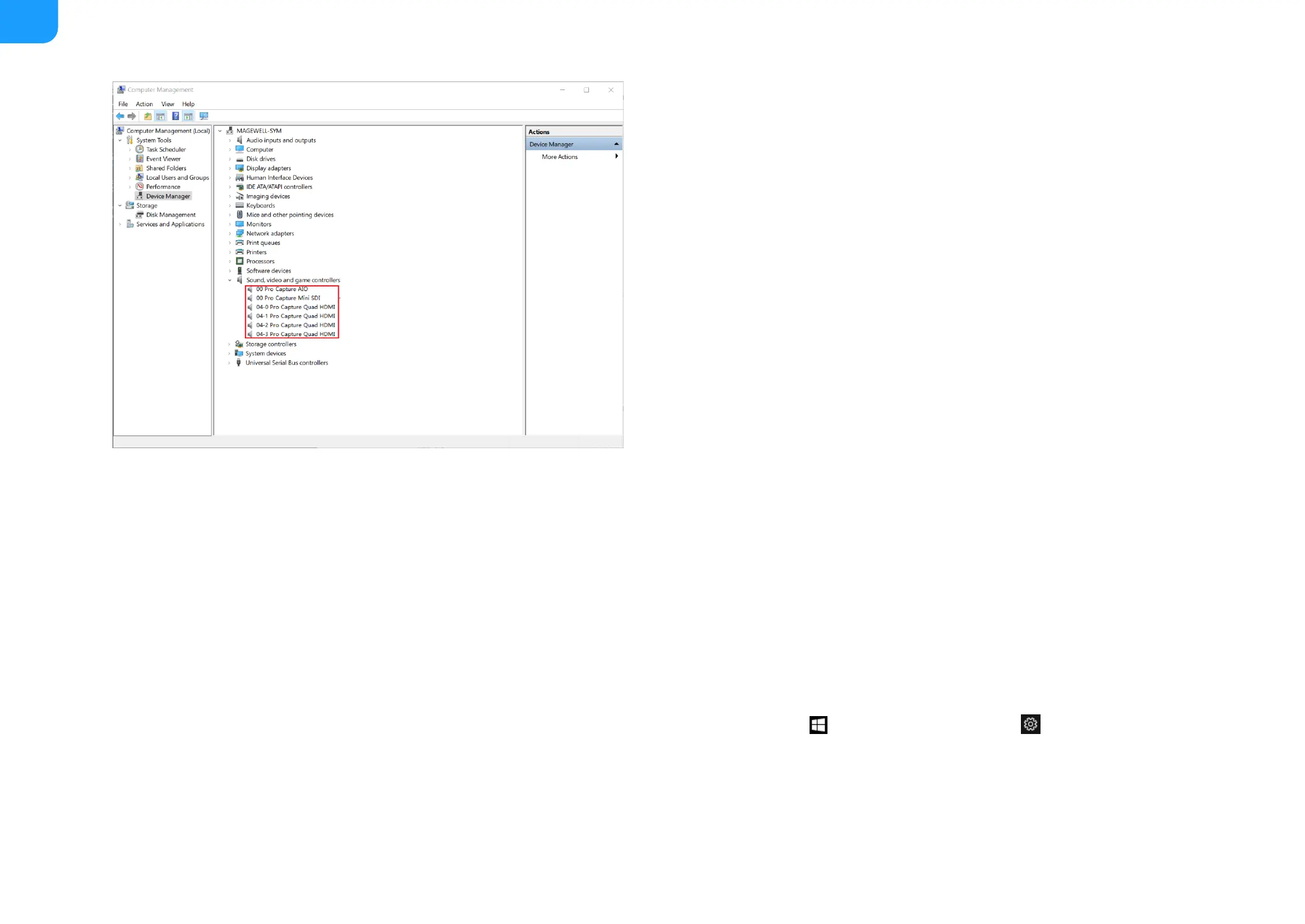Click the blue Back arrow toolbar icon
1305x924 pixels.
pos(120,116)
